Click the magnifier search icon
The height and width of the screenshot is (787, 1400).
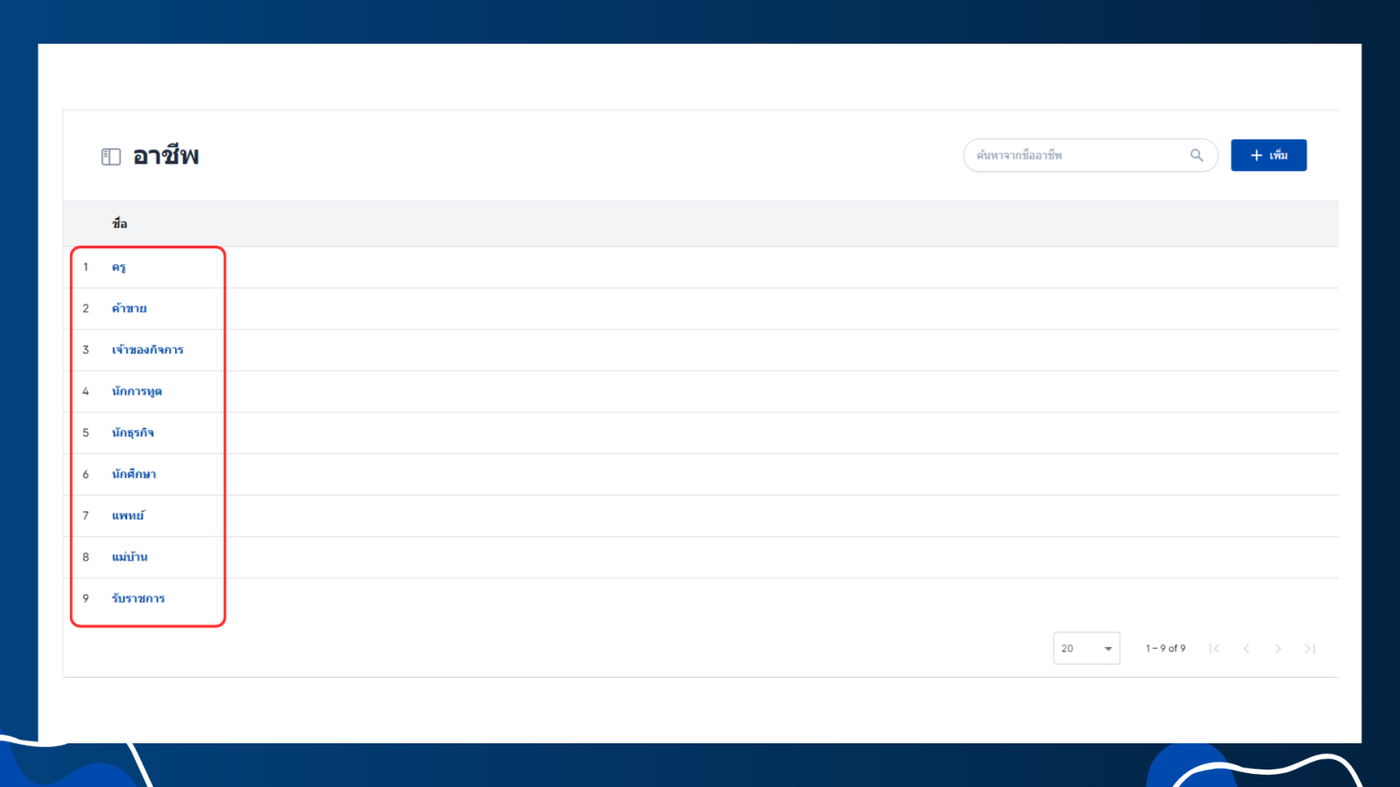pos(1196,155)
